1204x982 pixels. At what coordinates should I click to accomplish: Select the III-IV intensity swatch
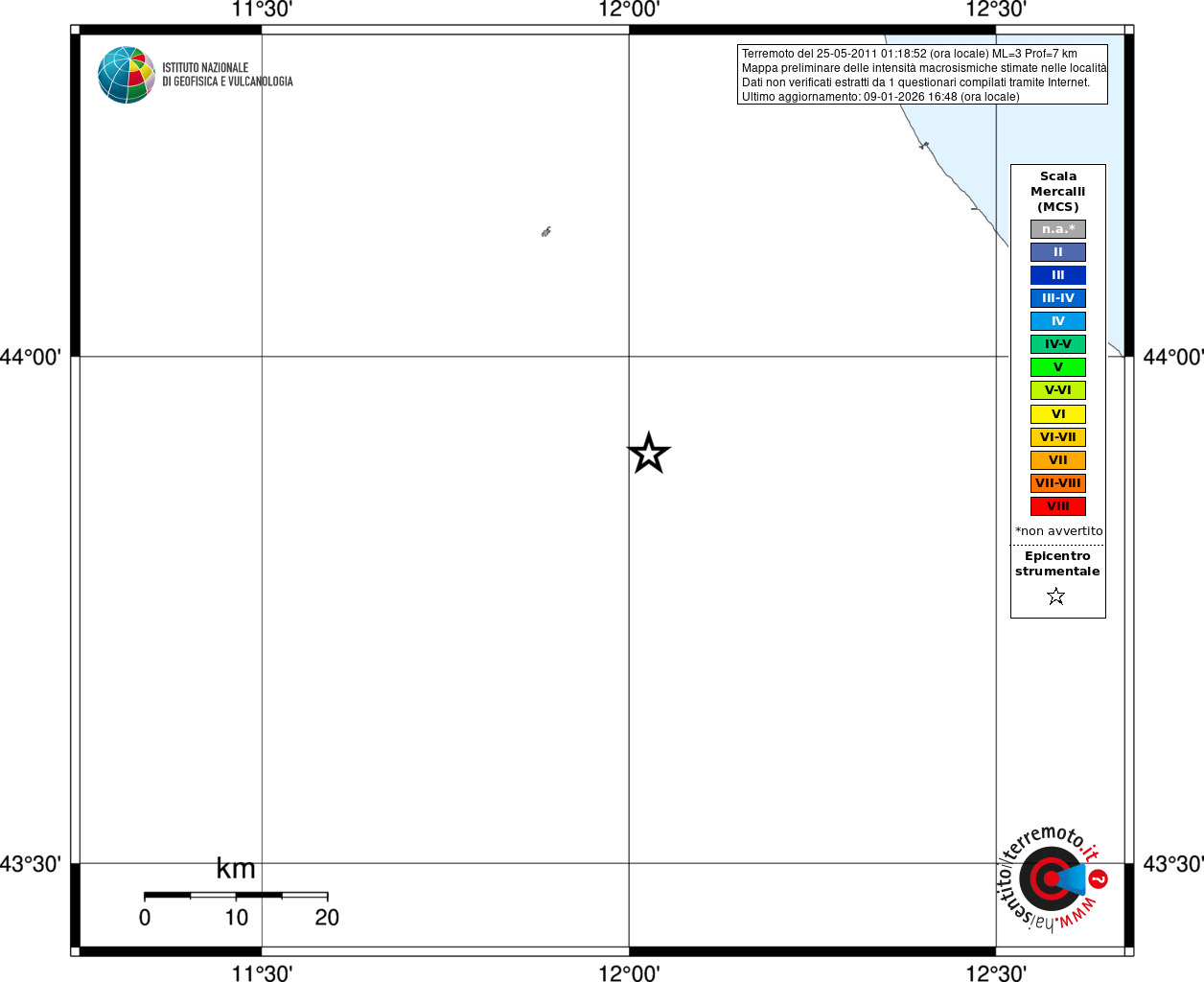pos(1058,298)
